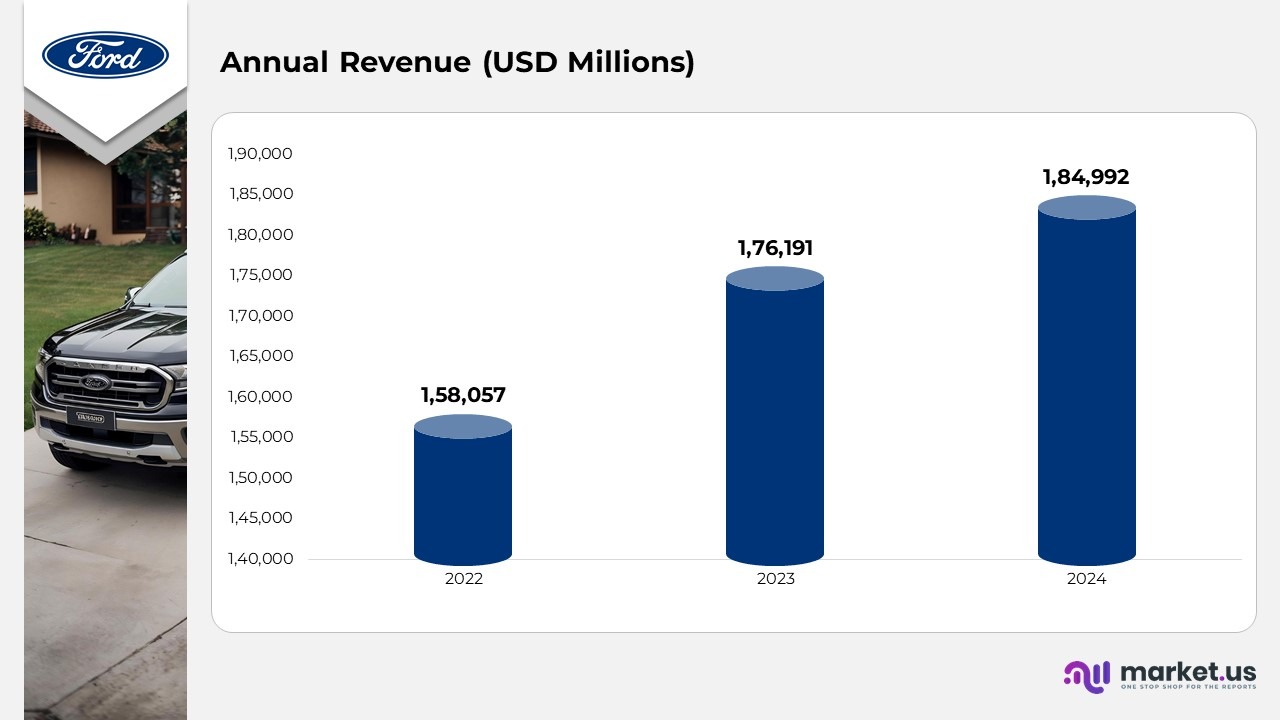Click the light top of 2024 cylinder

point(1087,207)
